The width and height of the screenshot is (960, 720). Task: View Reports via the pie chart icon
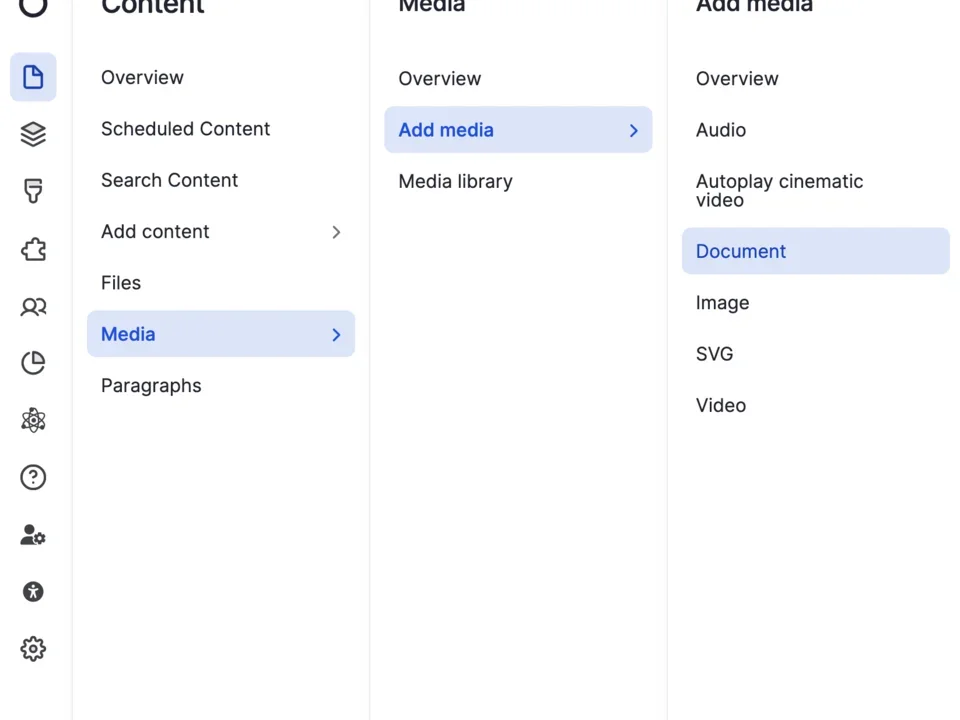[x=33, y=363]
